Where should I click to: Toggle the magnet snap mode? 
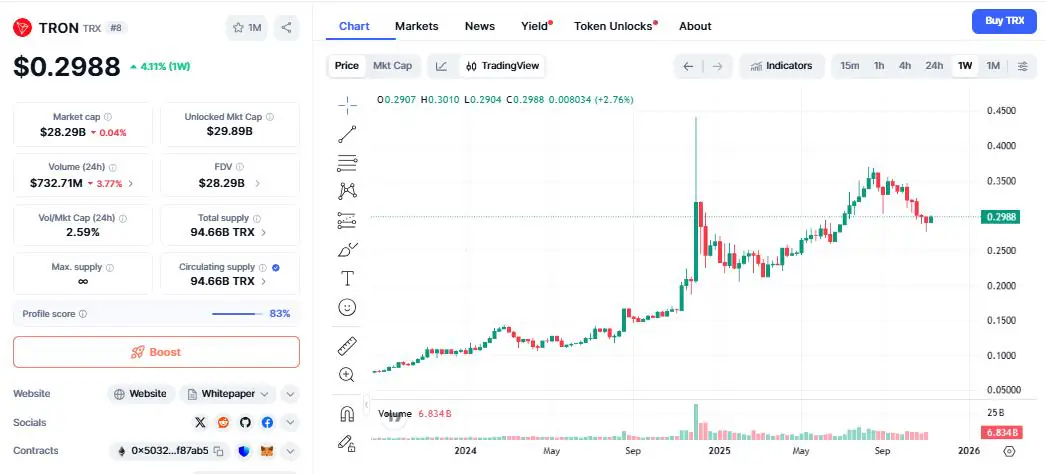[347, 413]
